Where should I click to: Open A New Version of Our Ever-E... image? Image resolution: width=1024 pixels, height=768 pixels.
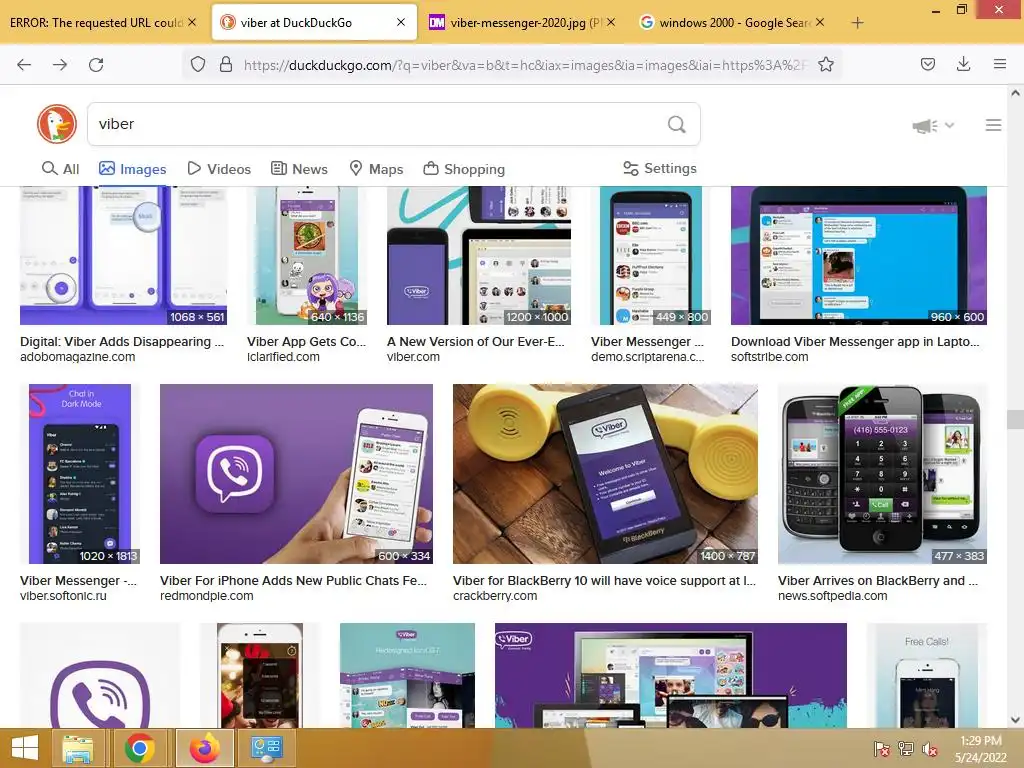pyautogui.click(x=479, y=255)
